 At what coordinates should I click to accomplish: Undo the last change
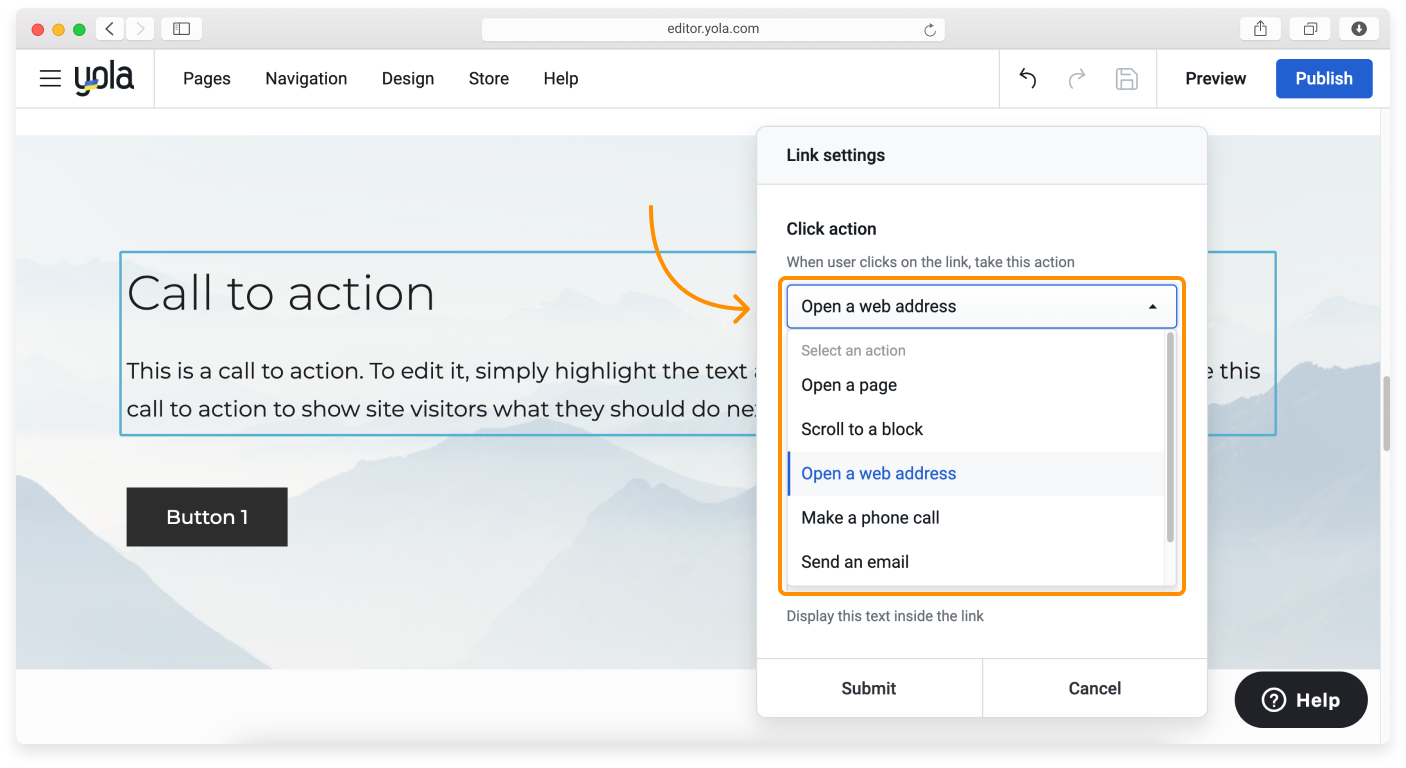coord(1027,78)
